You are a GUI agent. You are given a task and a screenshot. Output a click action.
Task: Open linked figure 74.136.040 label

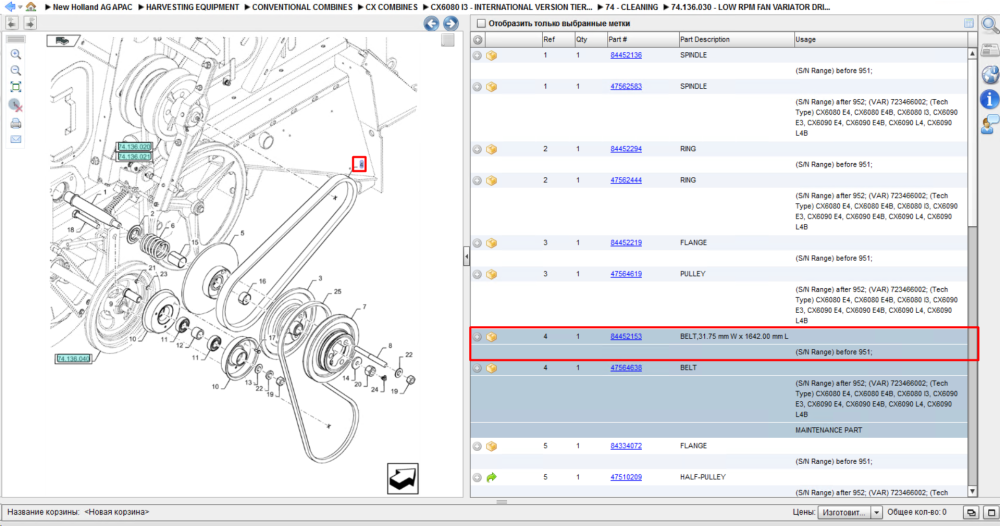[x=73, y=358]
